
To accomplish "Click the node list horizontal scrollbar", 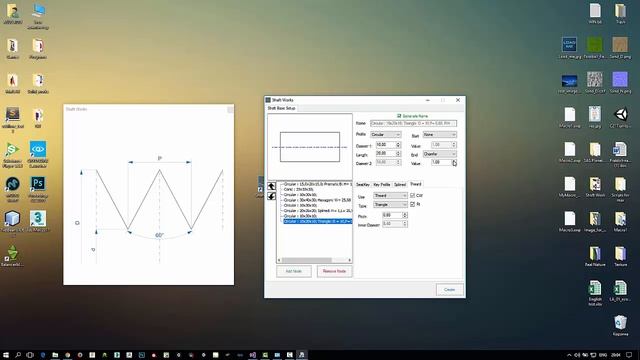I will [307, 260].
